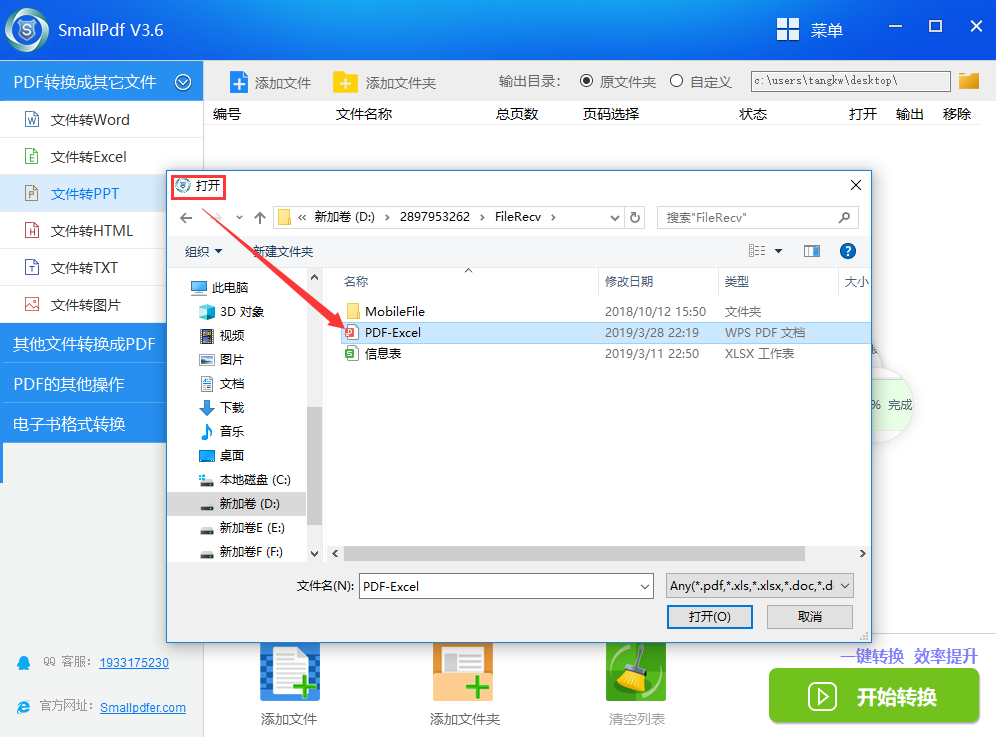This screenshot has width=996, height=737.
Task: Expand the 电子书格式转换 section
Action: click(84, 424)
